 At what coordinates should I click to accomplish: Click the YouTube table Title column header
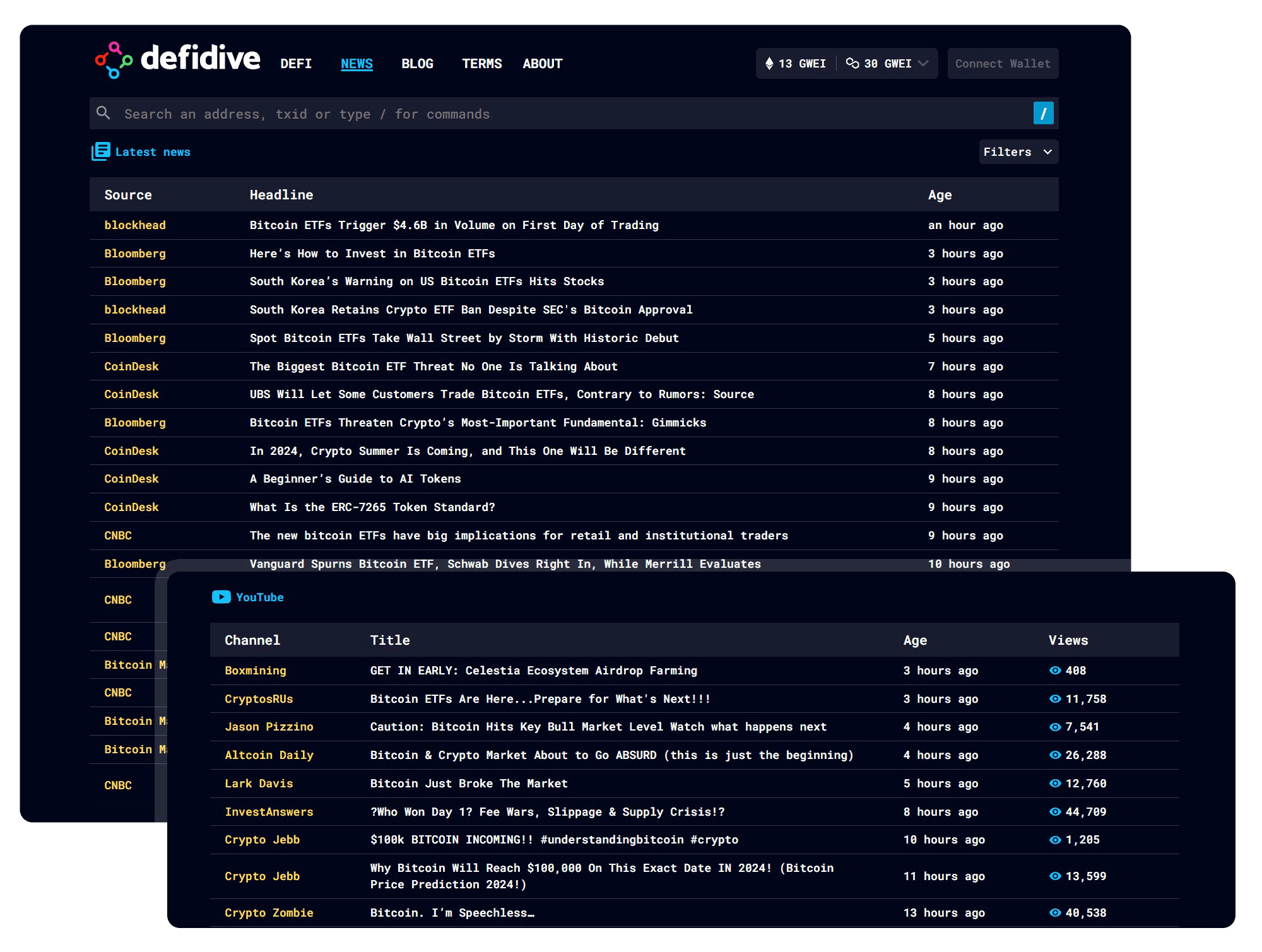(390, 640)
